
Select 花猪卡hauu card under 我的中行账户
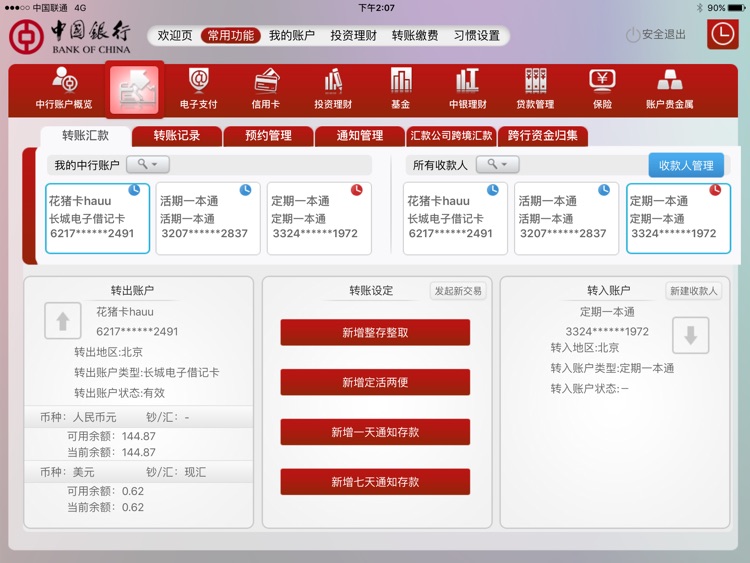[98, 218]
